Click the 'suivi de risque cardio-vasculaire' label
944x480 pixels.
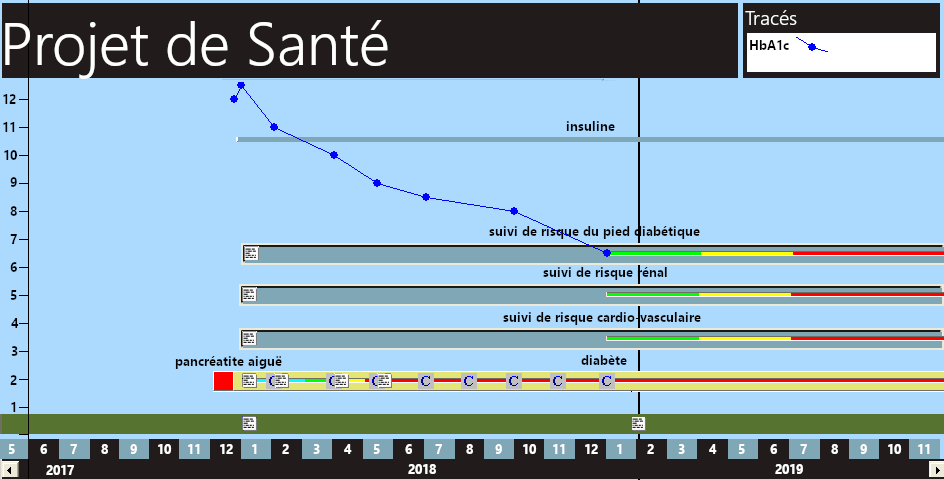(601, 317)
